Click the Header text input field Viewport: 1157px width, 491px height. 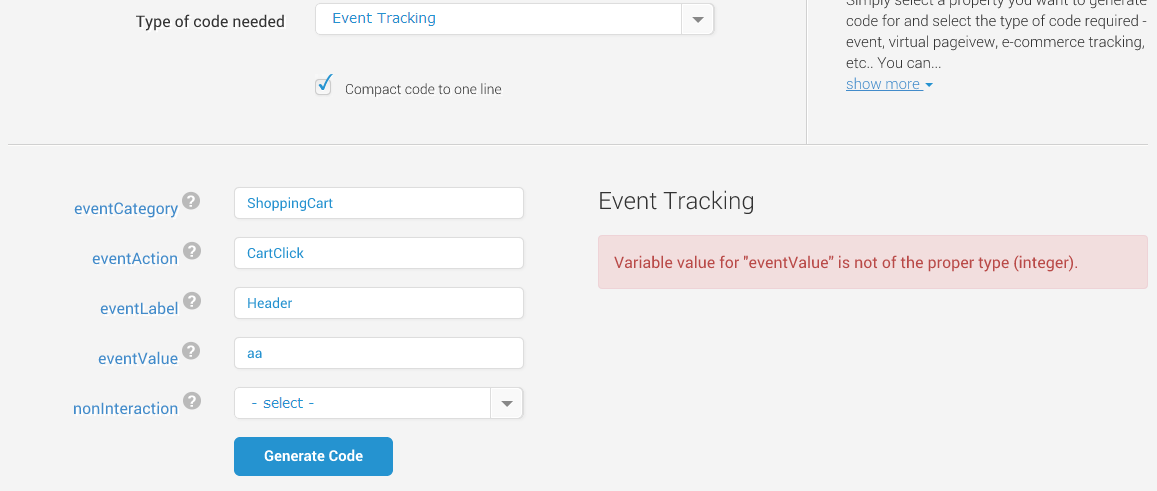379,303
